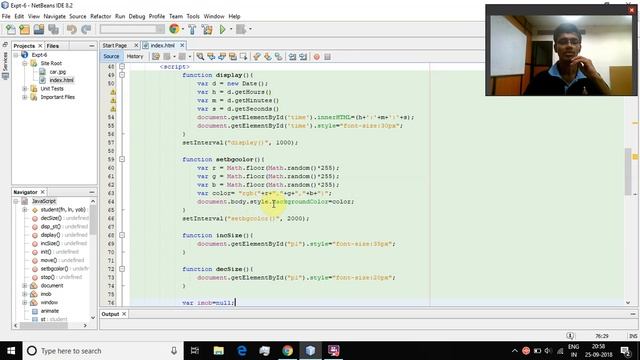Toggle bookmark icon in editor toolbar
The height and width of the screenshot is (360, 640).
tap(278, 57)
